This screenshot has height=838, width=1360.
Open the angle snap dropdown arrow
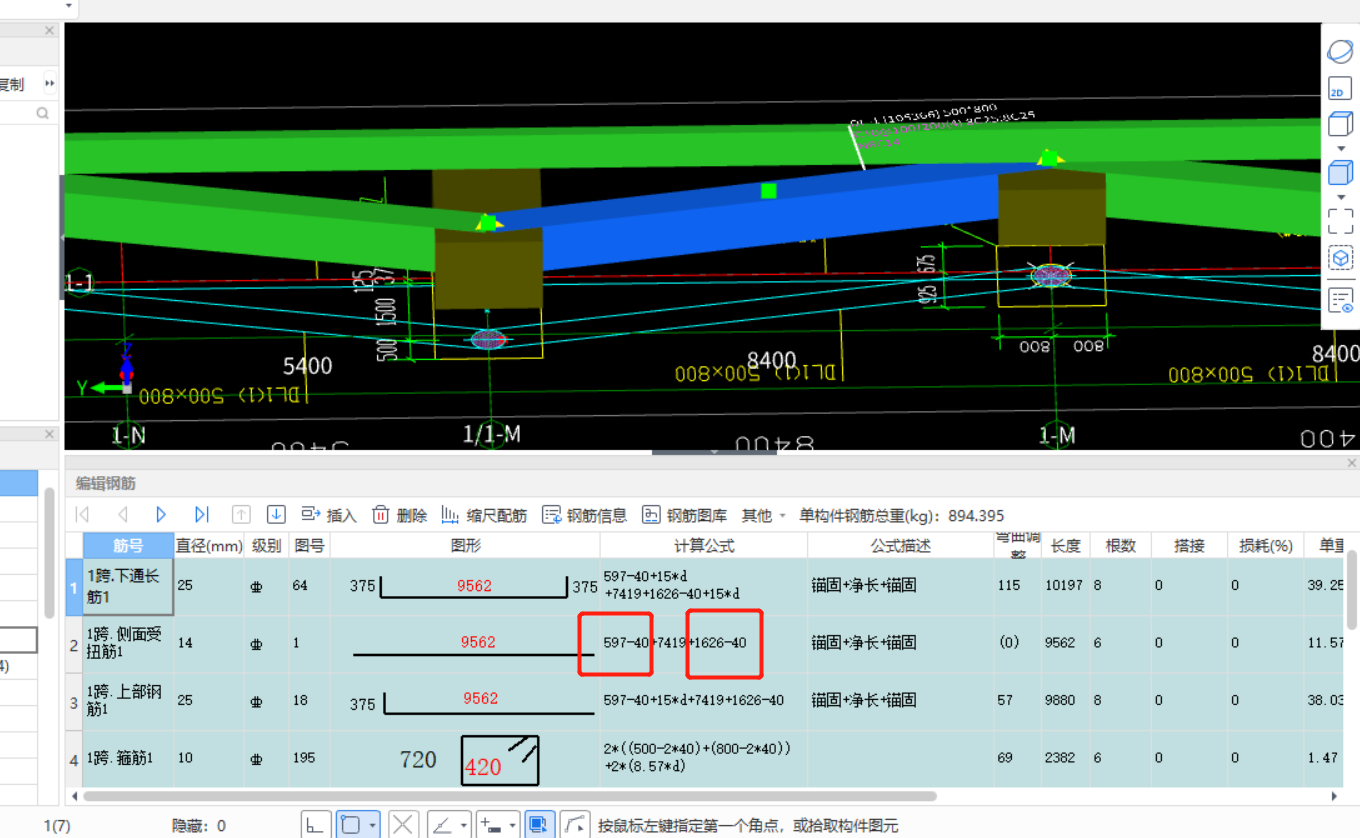pos(464,826)
